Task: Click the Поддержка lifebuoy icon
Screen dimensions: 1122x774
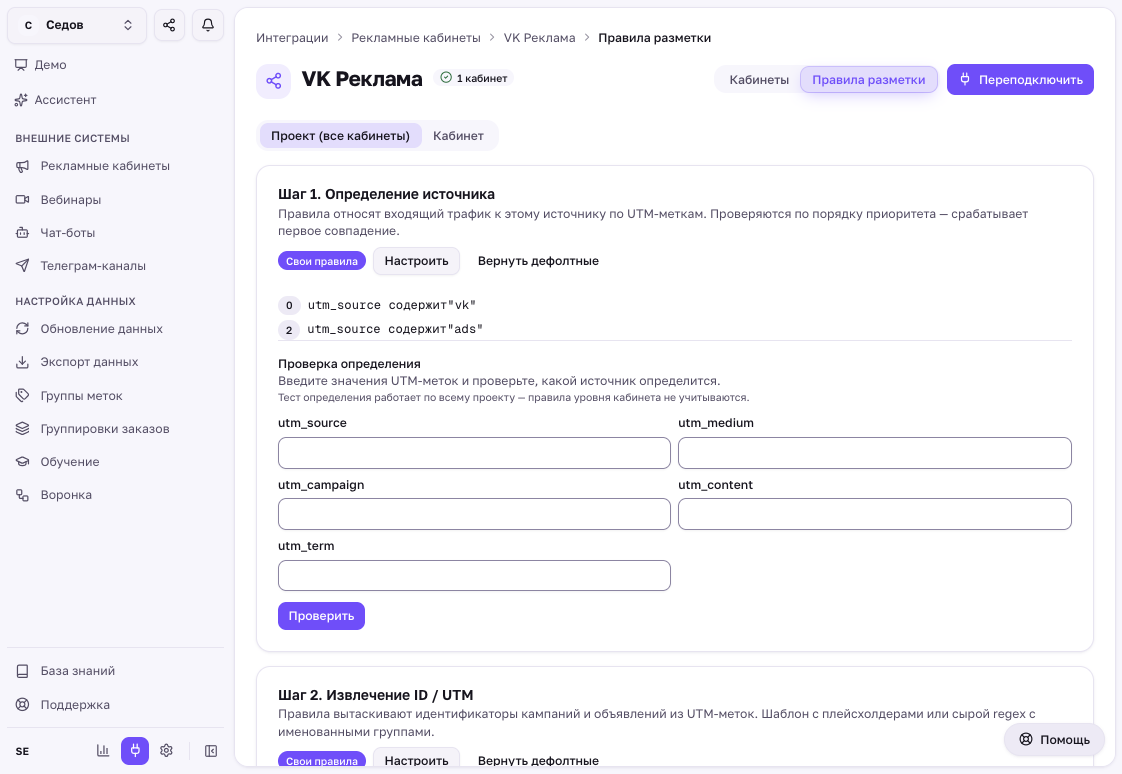Action: coord(22,705)
